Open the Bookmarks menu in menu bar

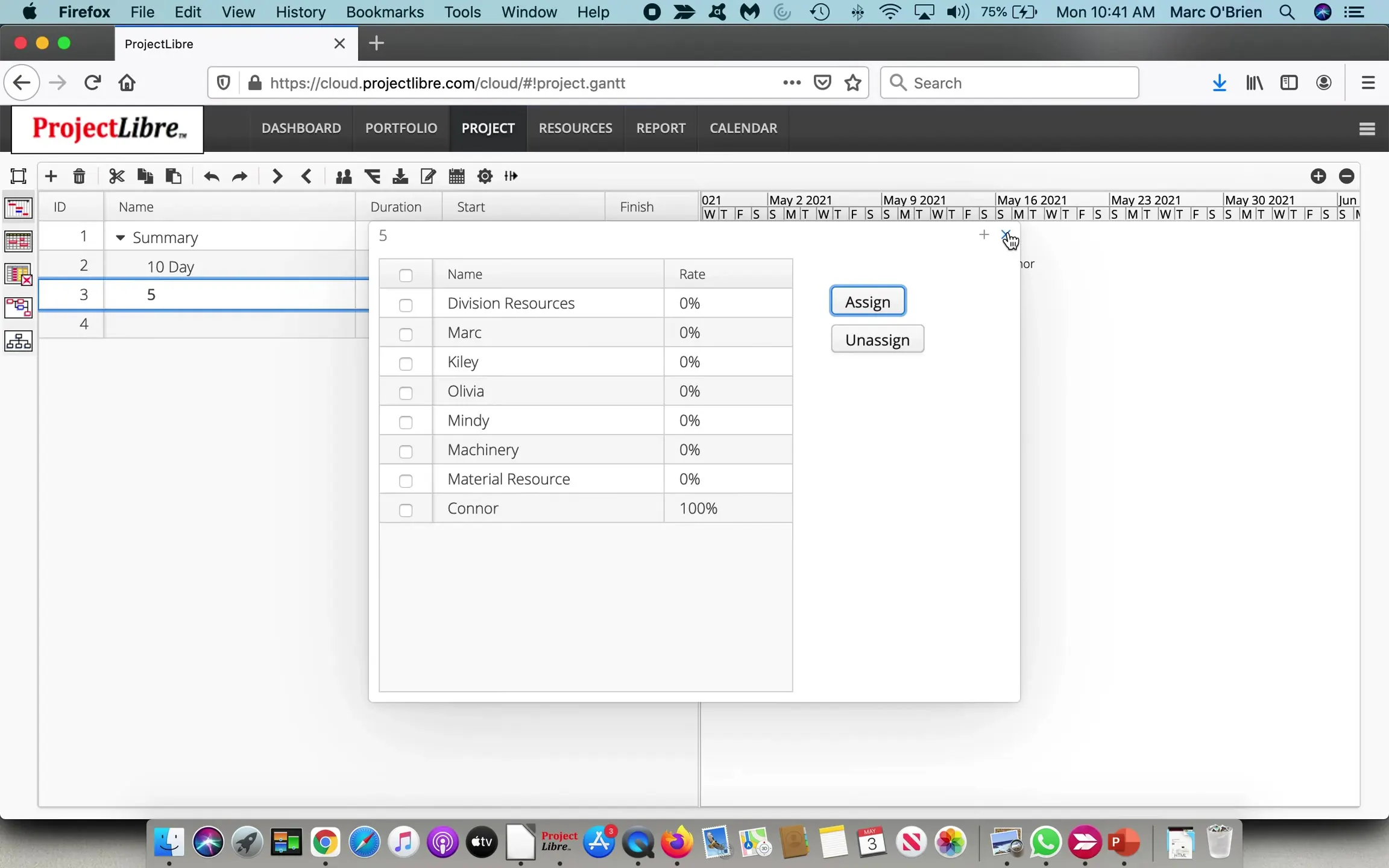click(385, 11)
